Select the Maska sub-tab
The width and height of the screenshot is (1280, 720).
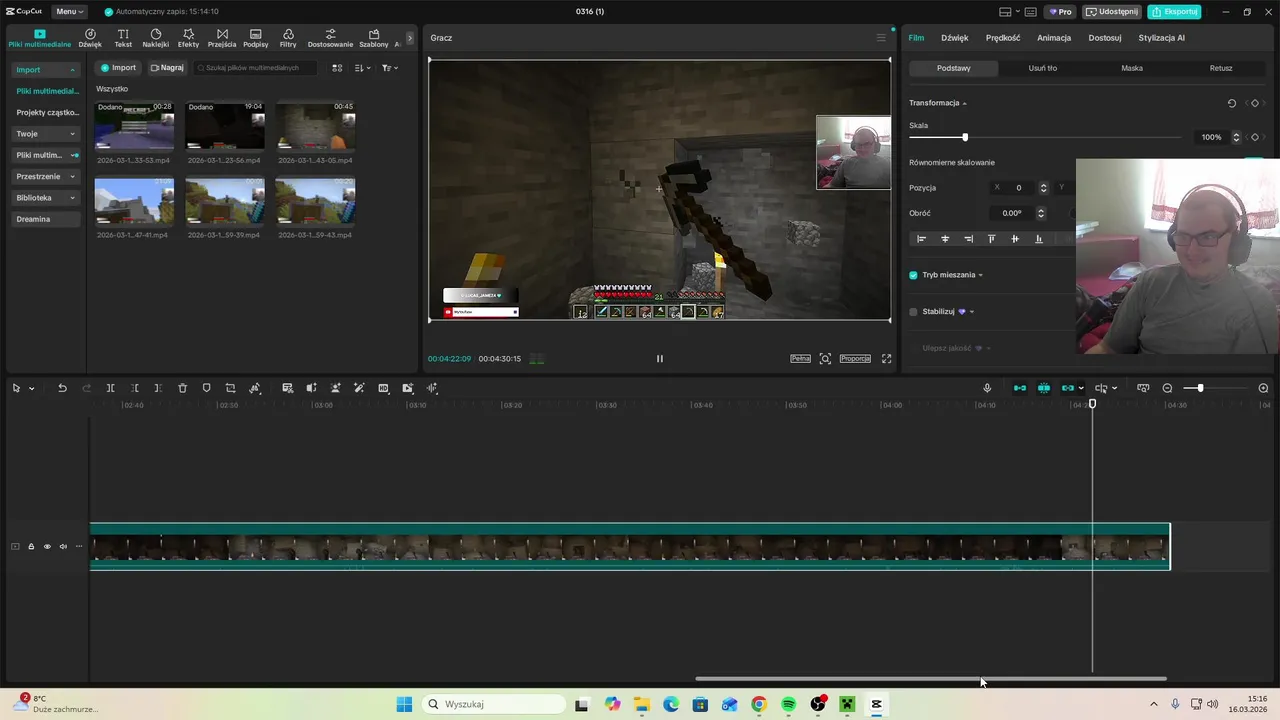pos(1132,68)
